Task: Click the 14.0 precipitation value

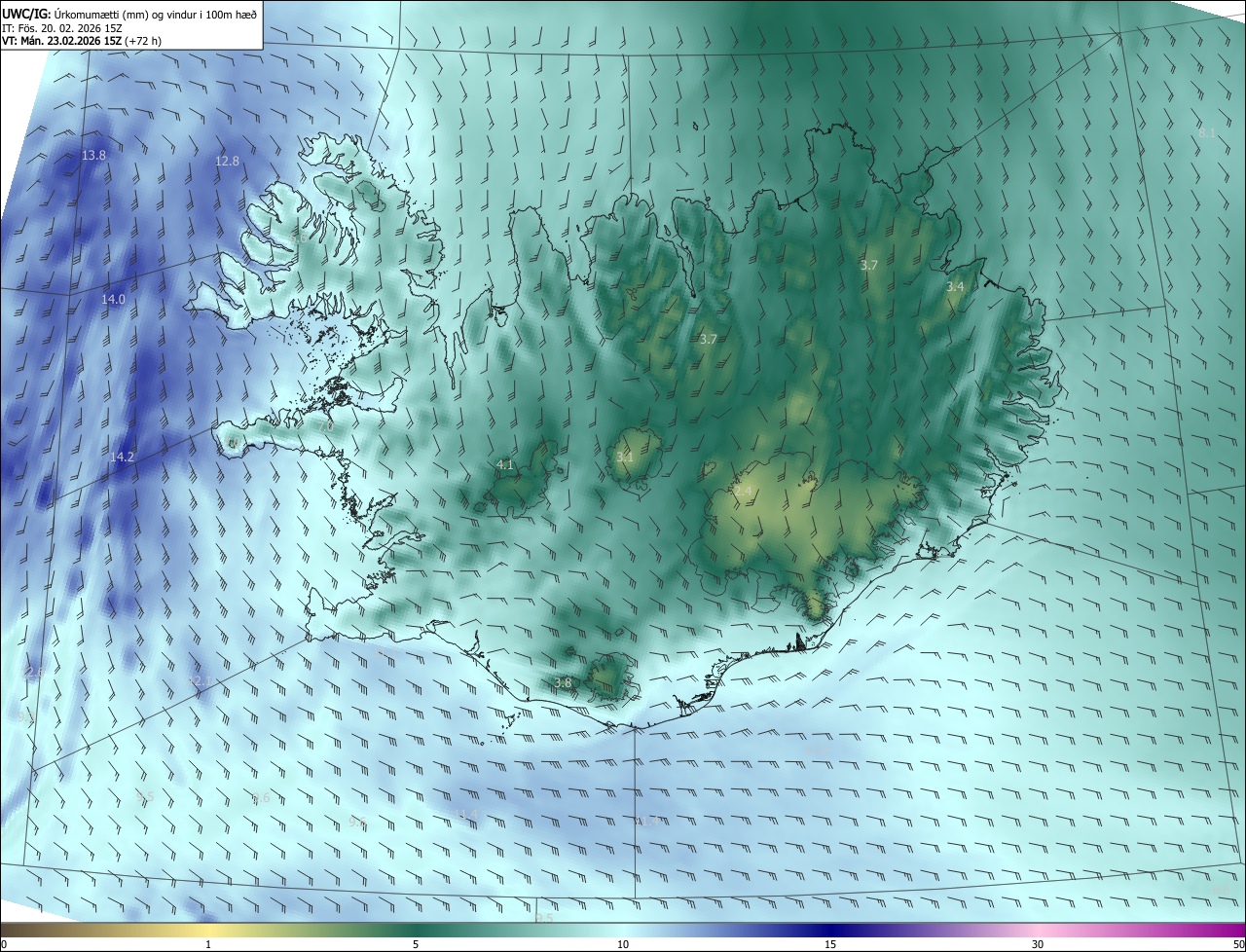Action: point(113,300)
